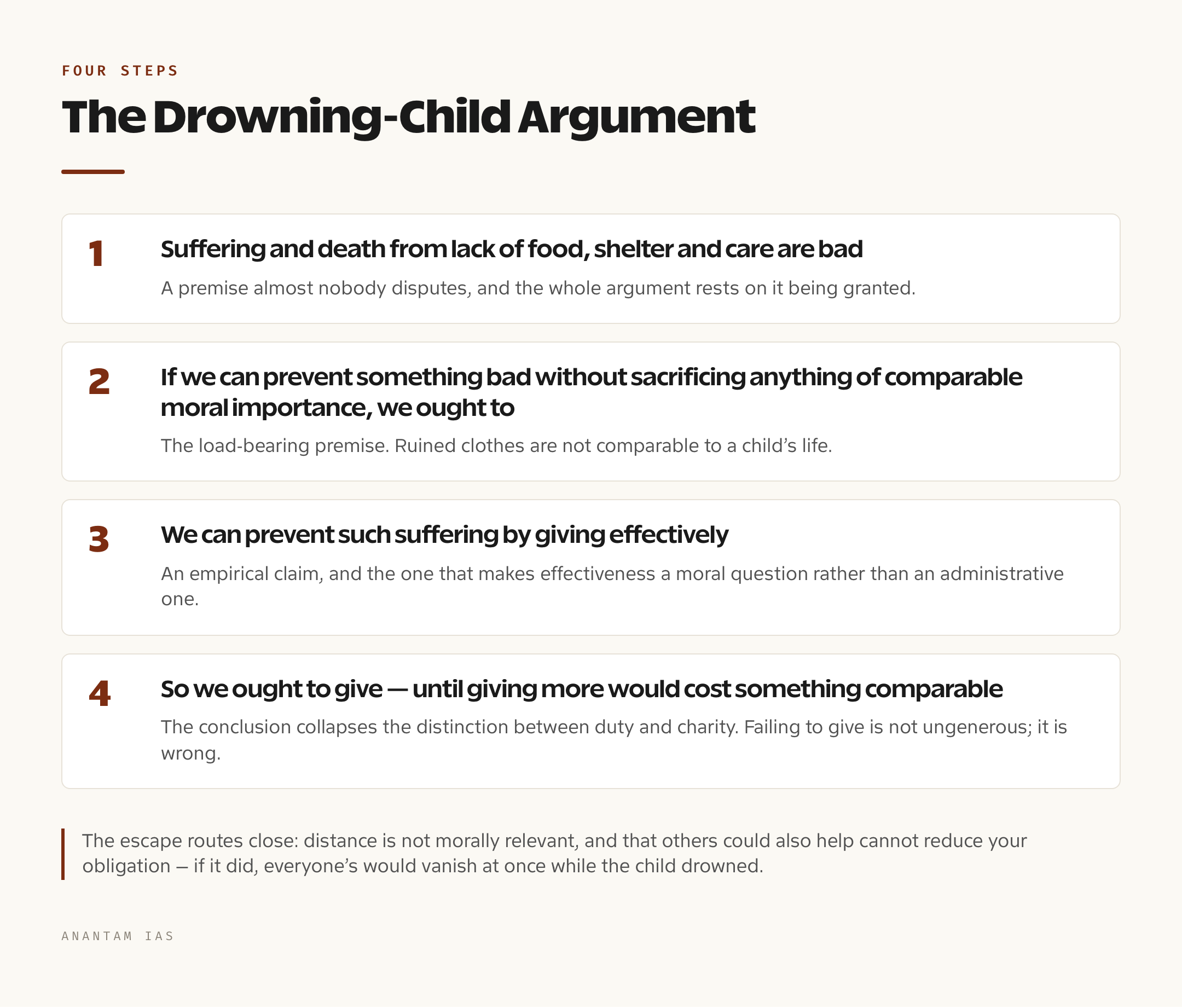This screenshot has height=1008, width=1182.
Task: Click the 'ANANTAM IAS' footer label
Action: [118, 936]
